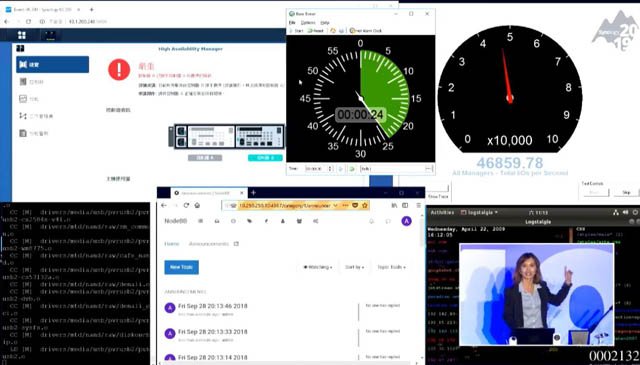Click Start in the timer toolbar
This screenshot has width=640, height=365.
click(296, 31)
